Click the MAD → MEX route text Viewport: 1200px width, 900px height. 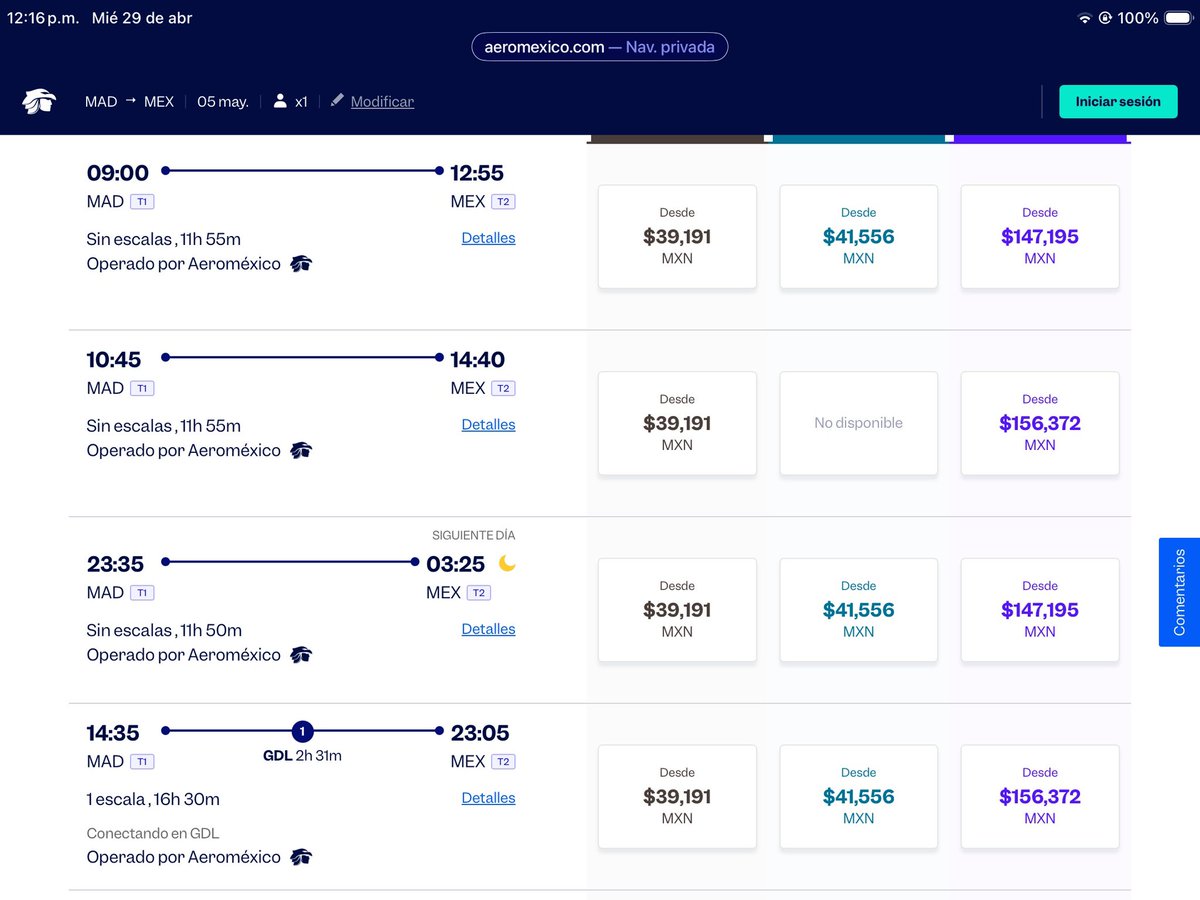pos(130,101)
